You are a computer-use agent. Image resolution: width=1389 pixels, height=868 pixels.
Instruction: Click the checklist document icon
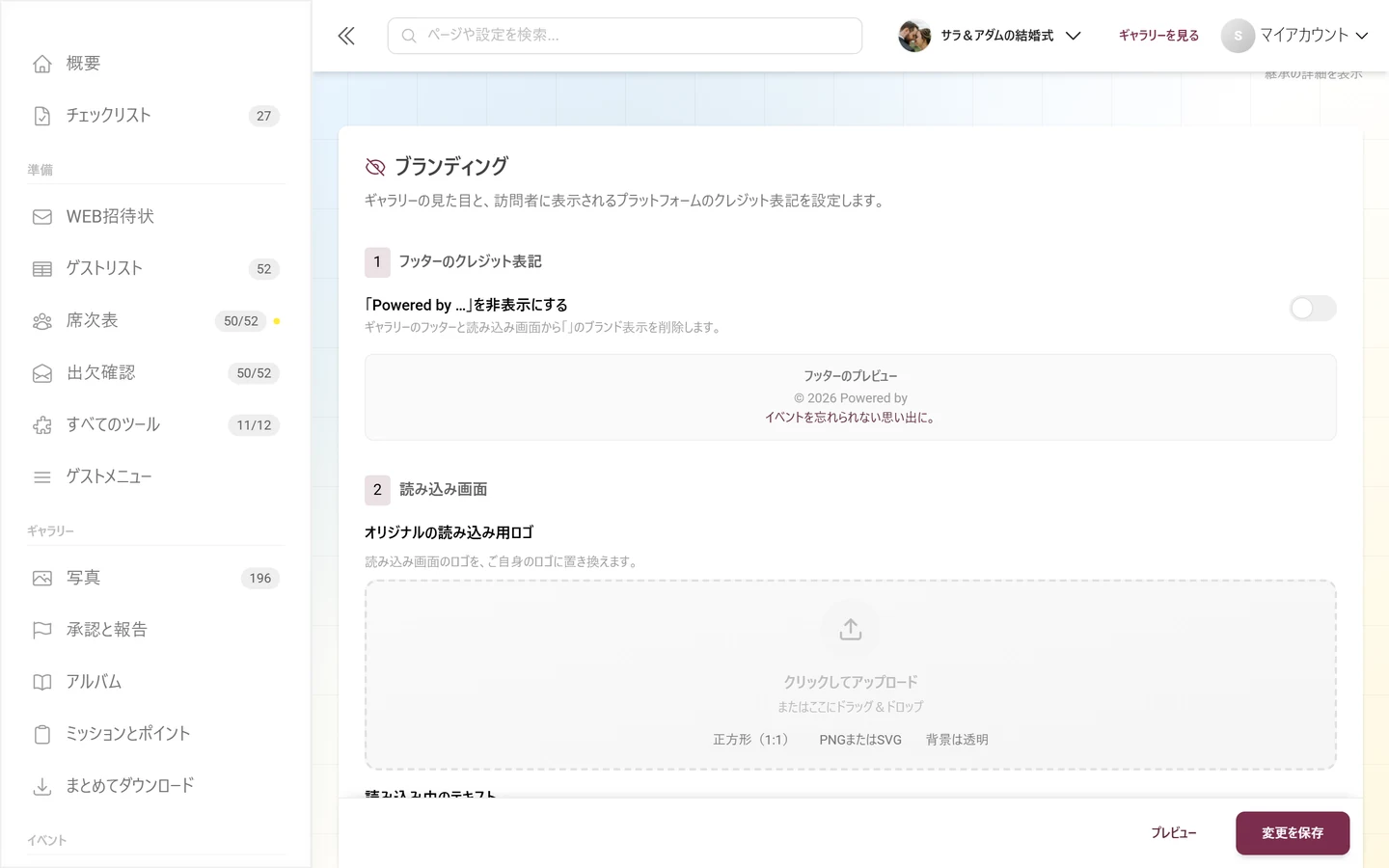click(x=42, y=116)
